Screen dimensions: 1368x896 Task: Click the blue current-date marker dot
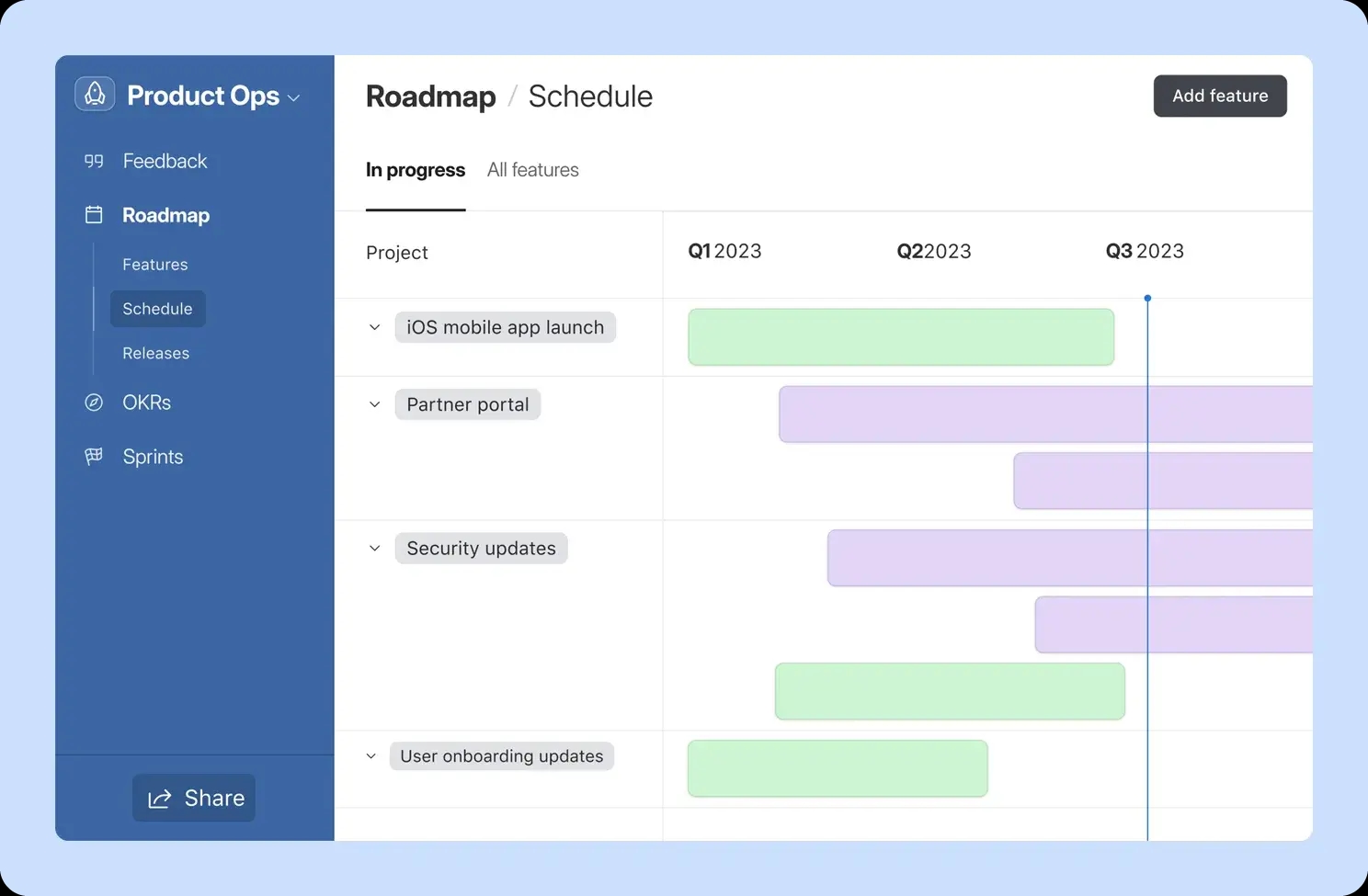[1147, 299]
